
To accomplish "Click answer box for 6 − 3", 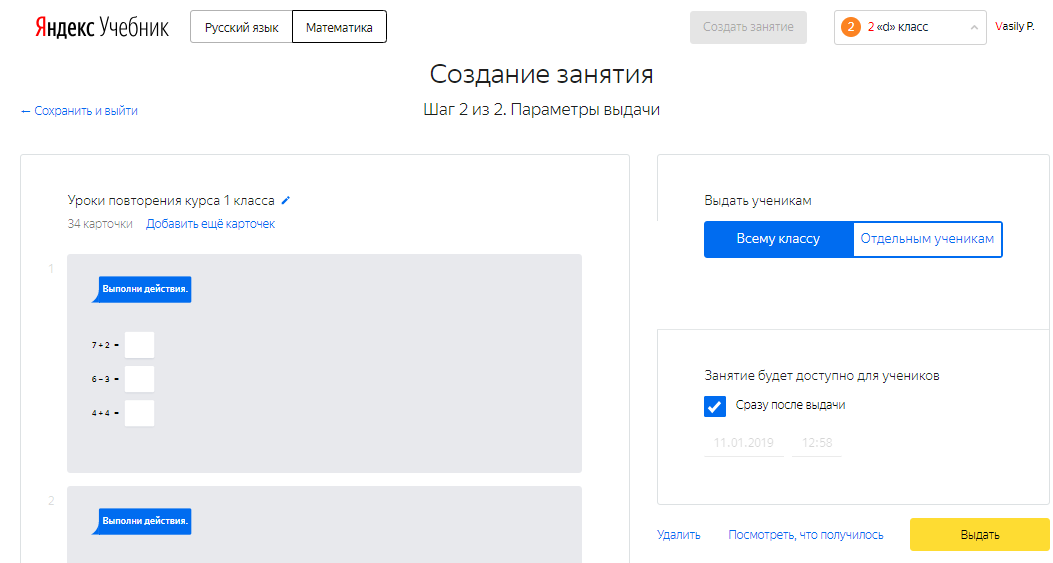I will [140, 379].
